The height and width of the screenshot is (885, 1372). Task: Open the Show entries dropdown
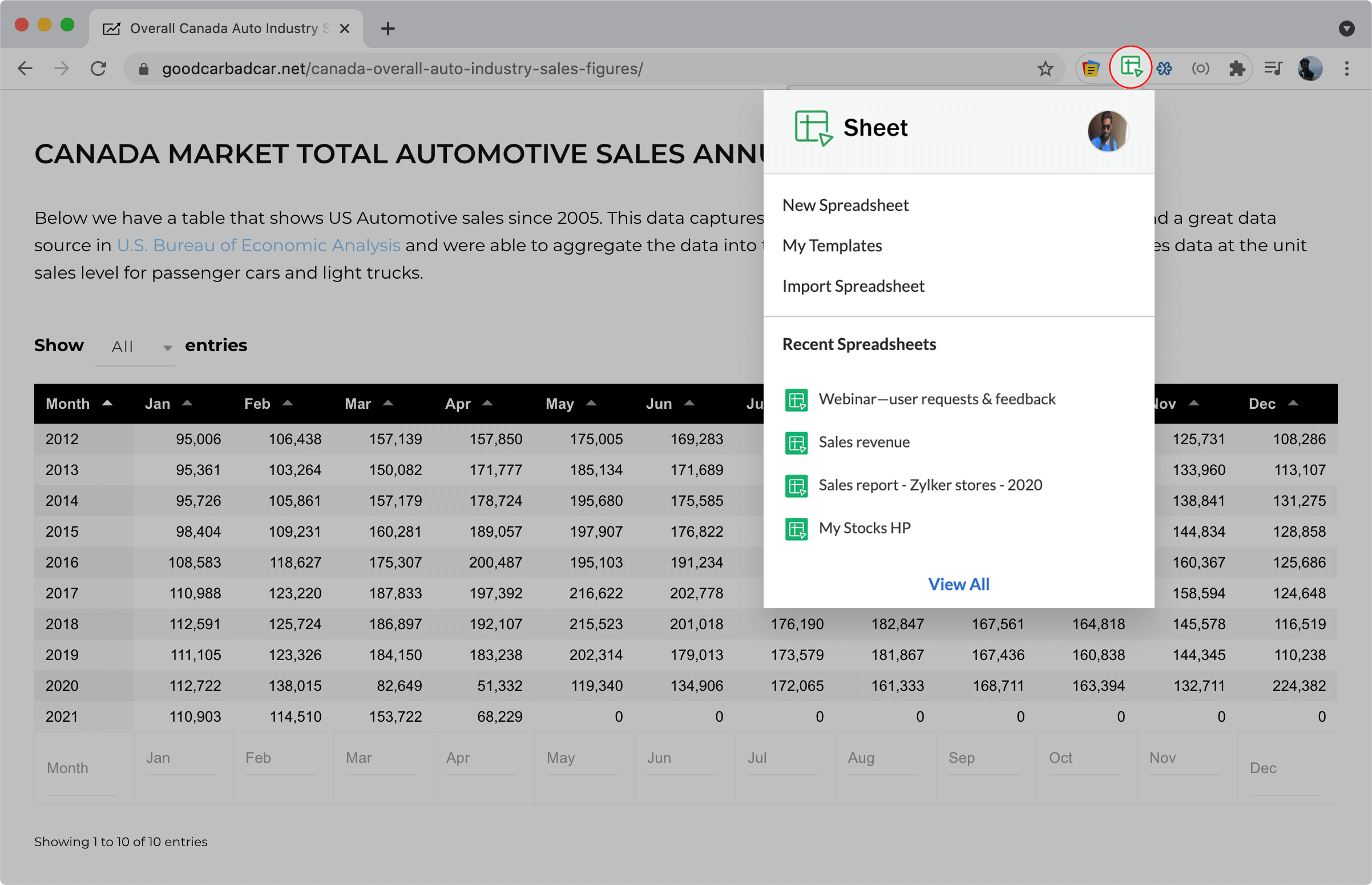pos(135,347)
